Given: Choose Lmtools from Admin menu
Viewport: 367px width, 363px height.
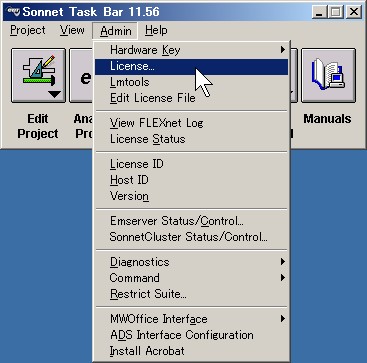Looking at the screenshot, I should [x=192, y=82].
